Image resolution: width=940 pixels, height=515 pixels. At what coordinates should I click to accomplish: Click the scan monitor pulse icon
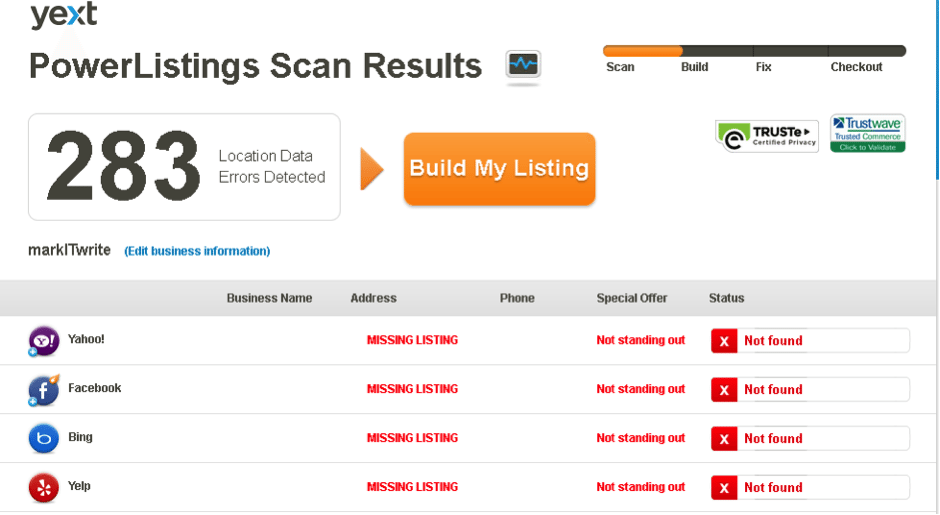point(523,66)
